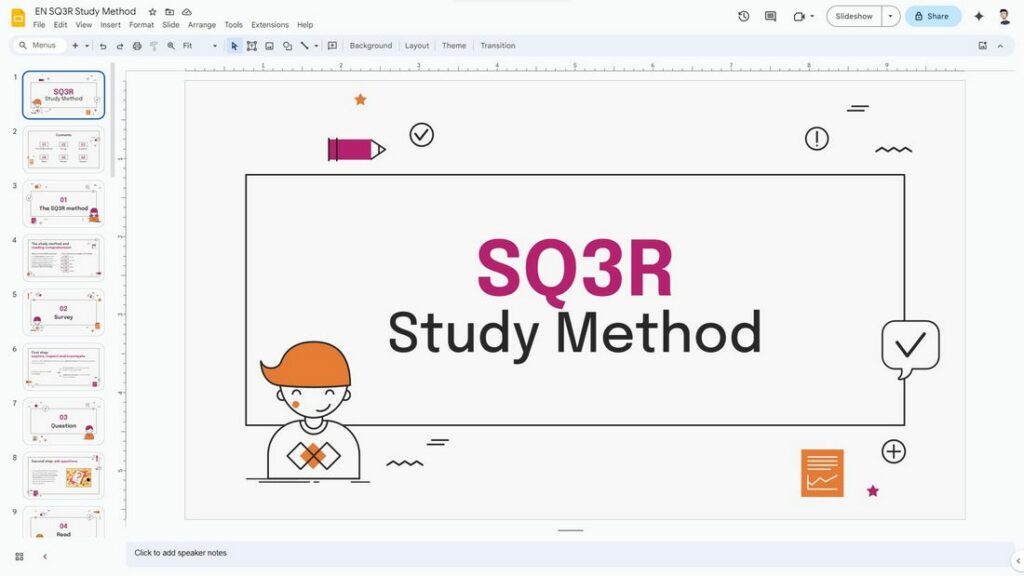Expand the Line tool dropdown arrow
Image resolution: width=1024 pixels, height=576 pixels.
coord(315,45)
